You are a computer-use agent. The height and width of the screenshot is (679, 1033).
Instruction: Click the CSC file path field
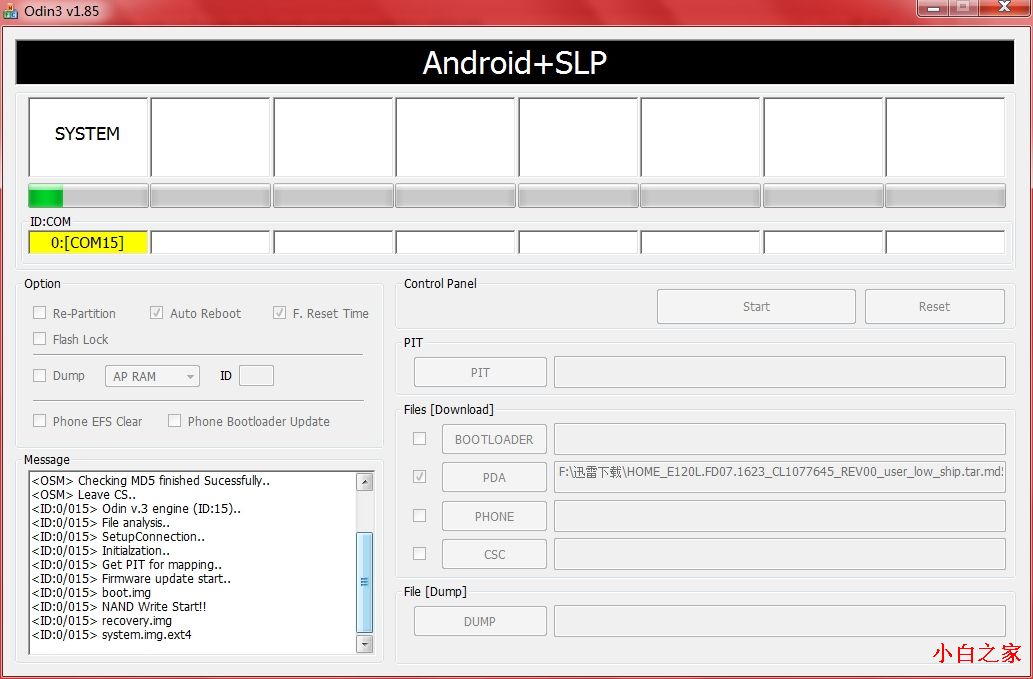(780, 555)
